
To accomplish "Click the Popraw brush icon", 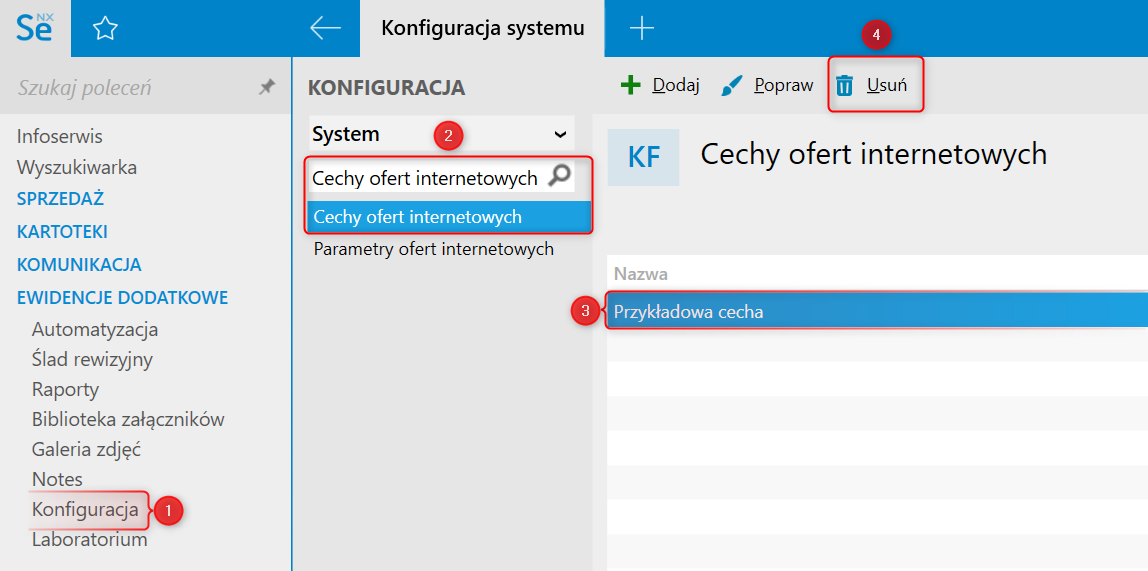I will [x=732, y=85].
